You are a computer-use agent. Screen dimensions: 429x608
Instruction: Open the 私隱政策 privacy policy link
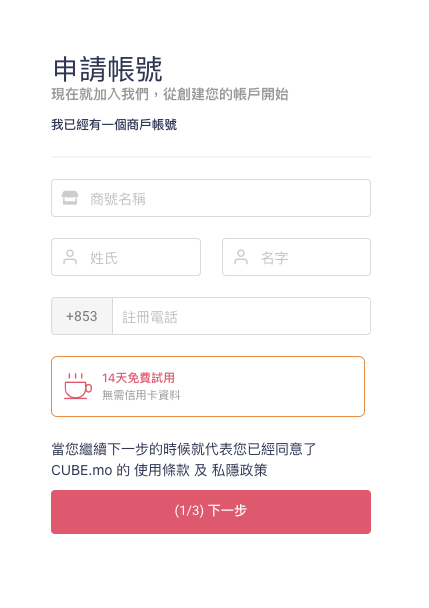click(240, 470)
